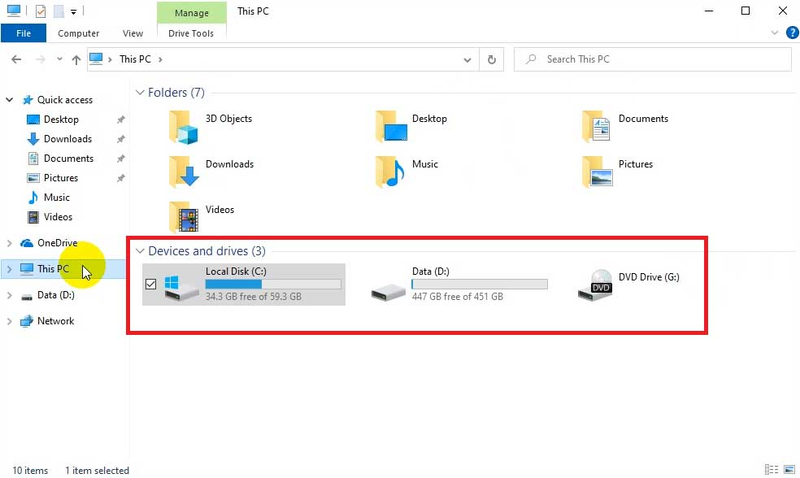Viewport: 800px width, 478px height.
Task: Click the Local Disk (C:) usage bar
Action: click(273, 284)
